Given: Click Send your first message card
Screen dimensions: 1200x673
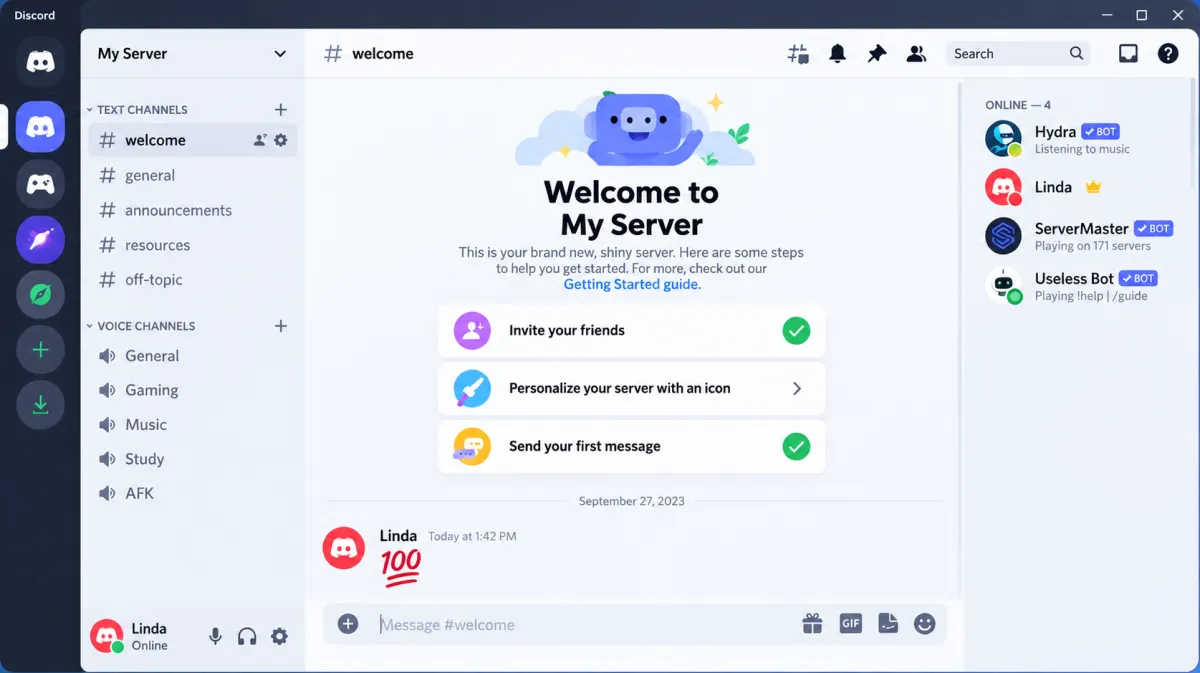Looking at the screenshot, I should pyautogui.click(x=632, y=446).
